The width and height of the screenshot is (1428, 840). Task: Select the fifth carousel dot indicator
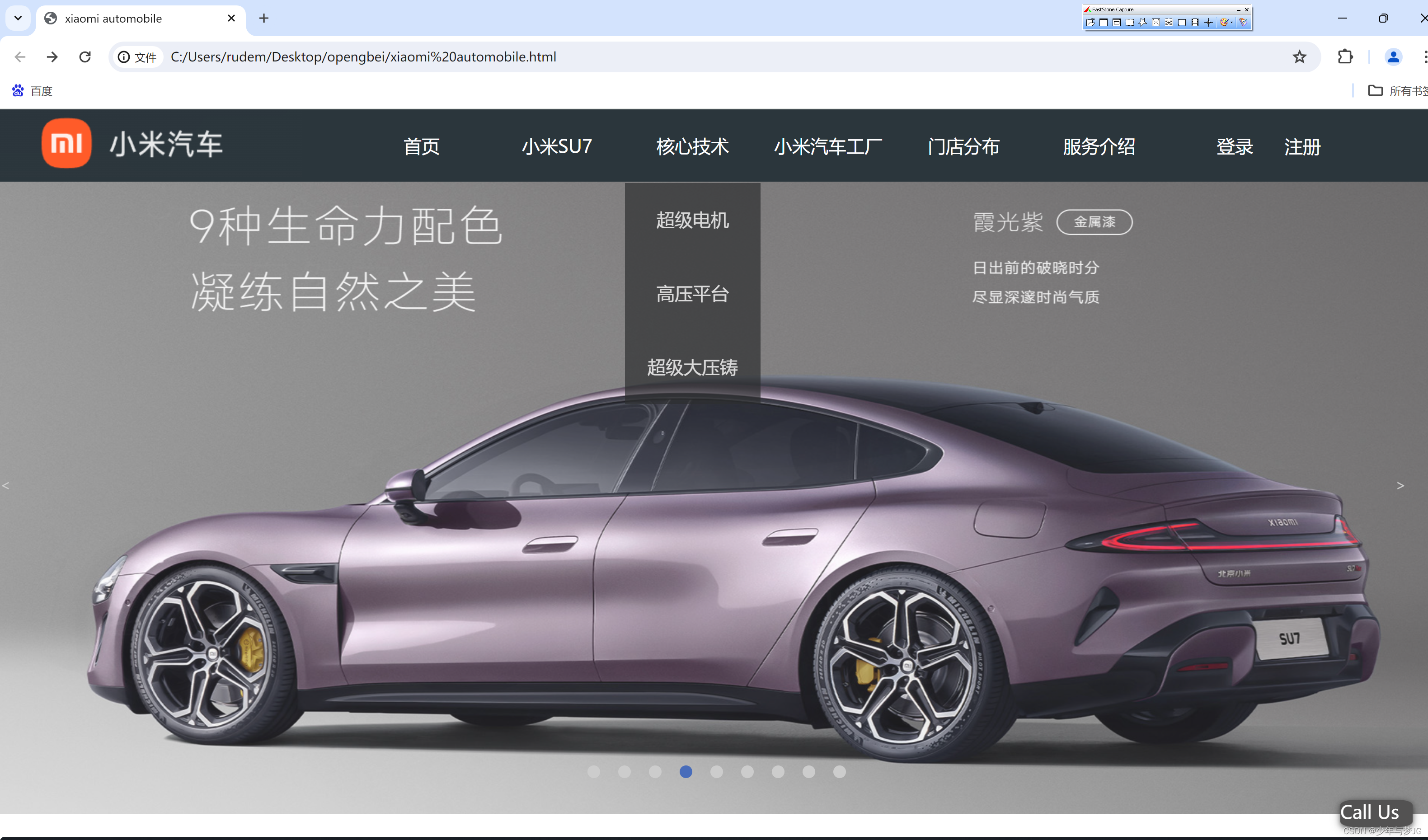tap(716, 771)
